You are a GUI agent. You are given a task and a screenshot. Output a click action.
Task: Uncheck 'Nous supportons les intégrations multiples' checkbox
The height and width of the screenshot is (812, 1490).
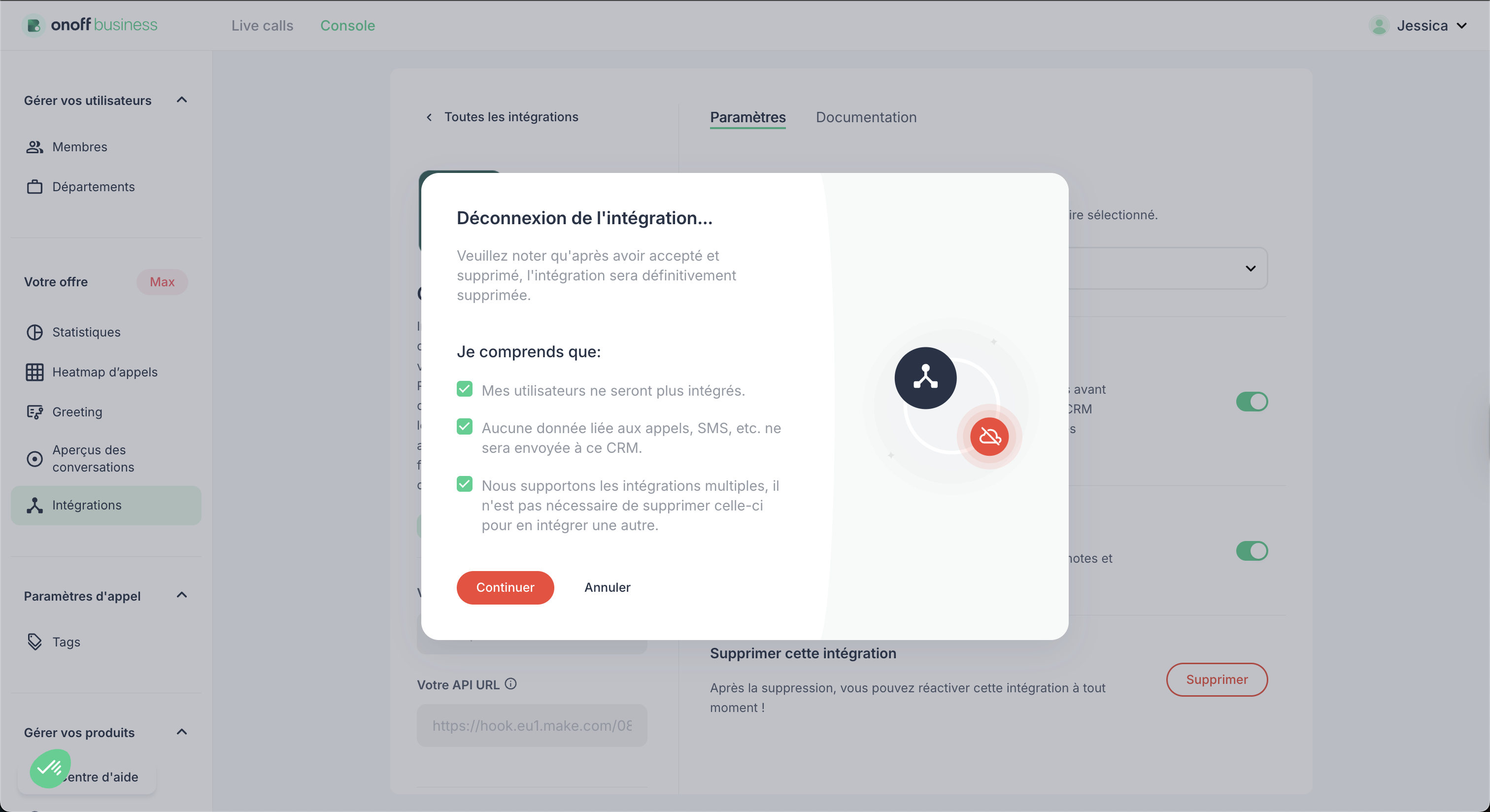[465, 484]
